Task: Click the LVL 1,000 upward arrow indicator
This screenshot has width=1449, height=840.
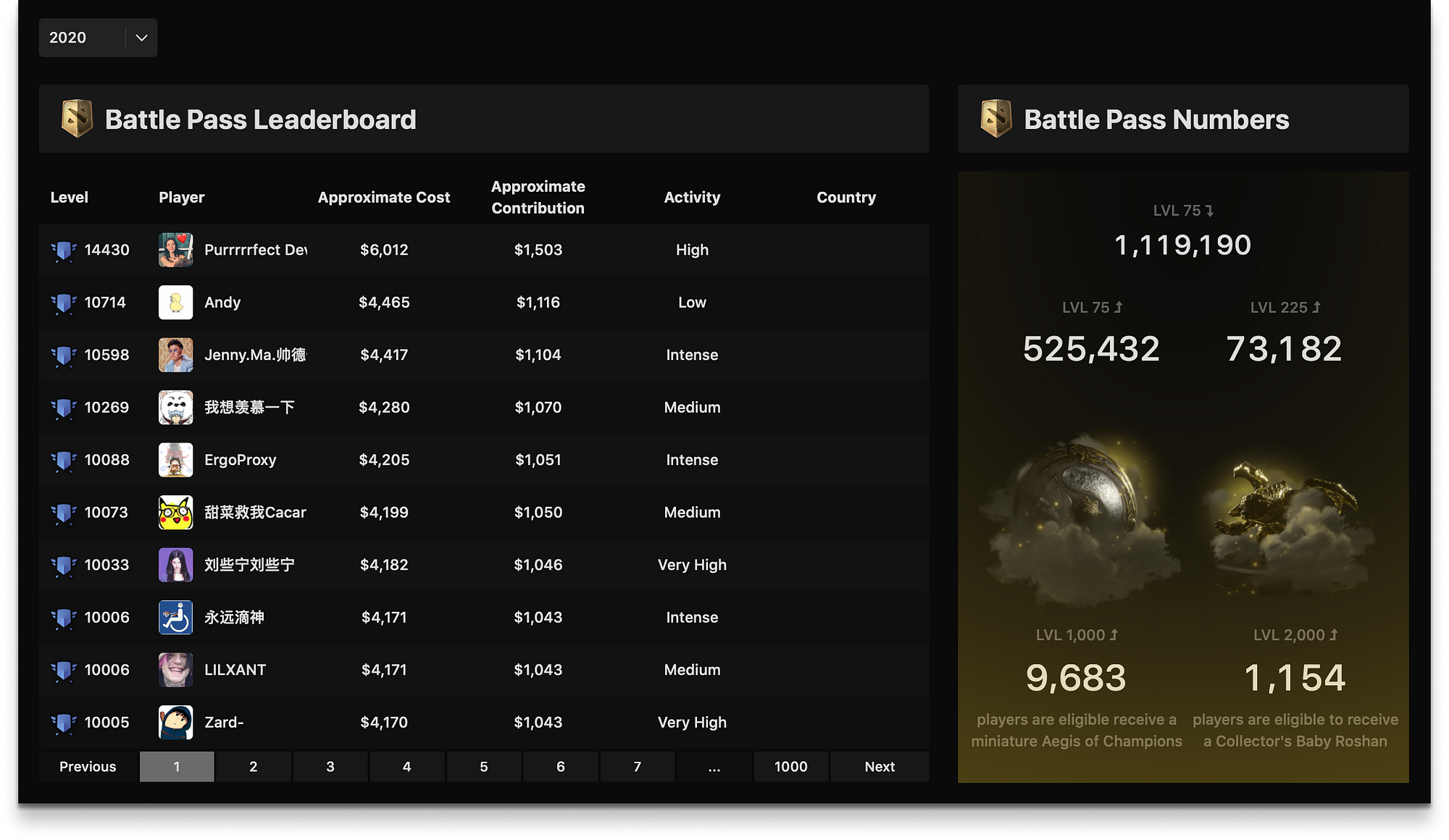Action: tap(1114, 634)
